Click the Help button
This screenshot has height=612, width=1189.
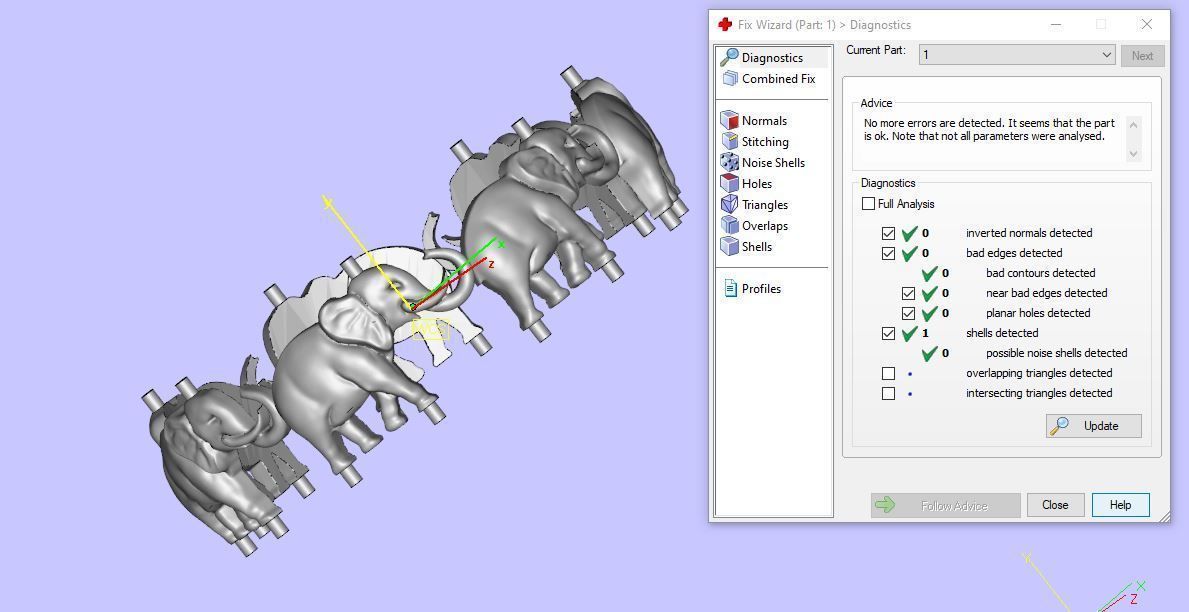tap(1120, 505)
